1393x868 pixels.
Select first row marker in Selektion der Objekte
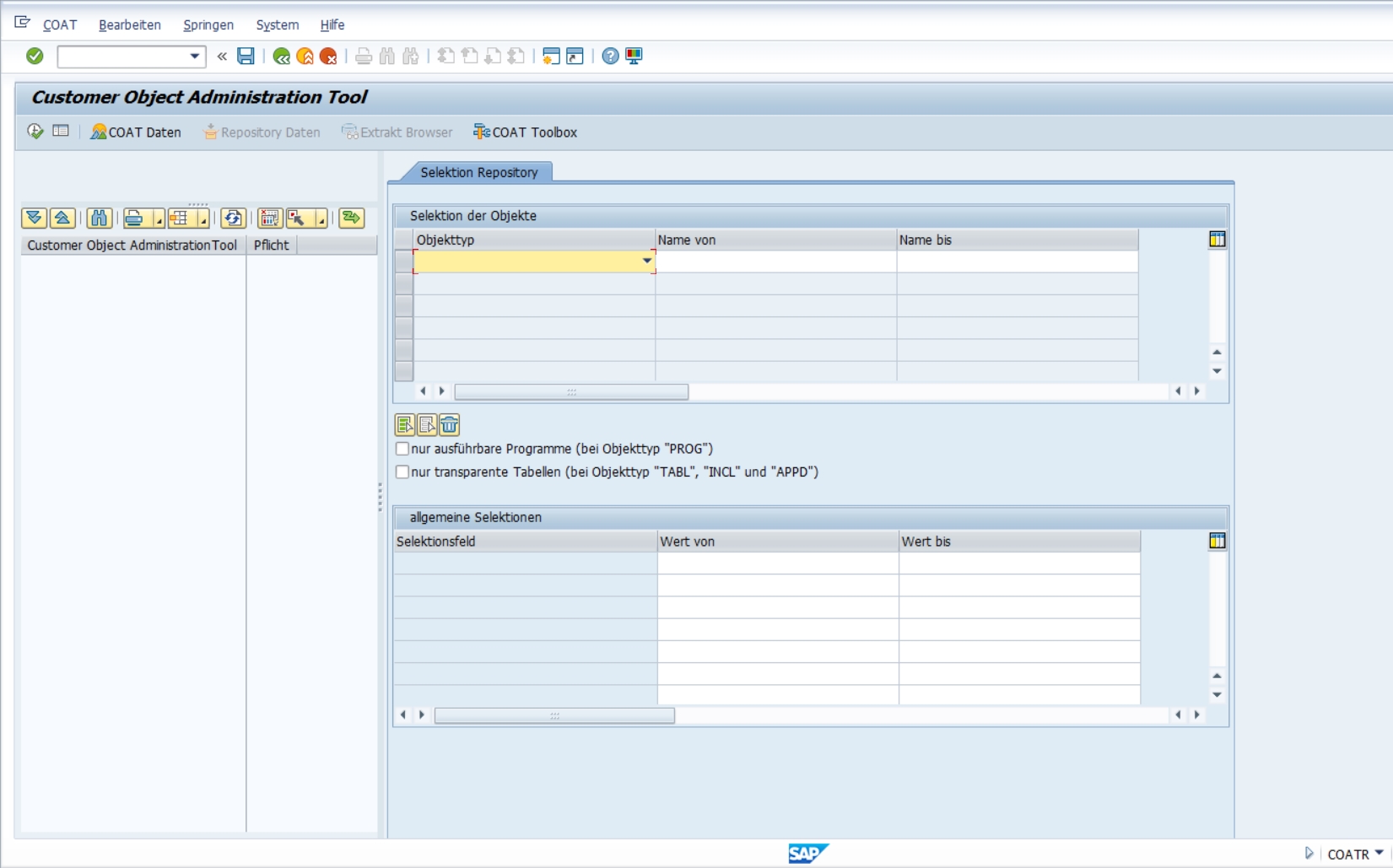(x=404, y=261)
